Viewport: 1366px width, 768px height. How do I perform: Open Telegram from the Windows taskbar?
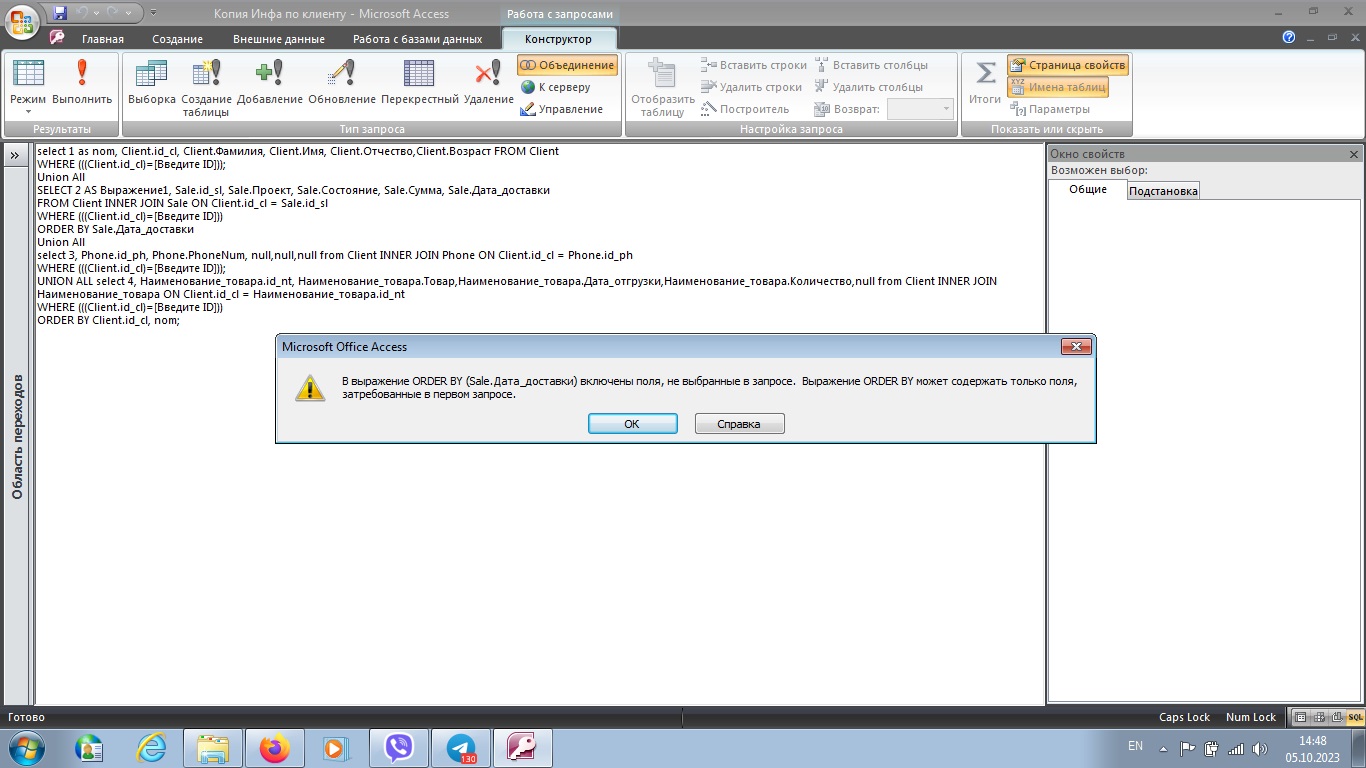click(x=461, y=748)
